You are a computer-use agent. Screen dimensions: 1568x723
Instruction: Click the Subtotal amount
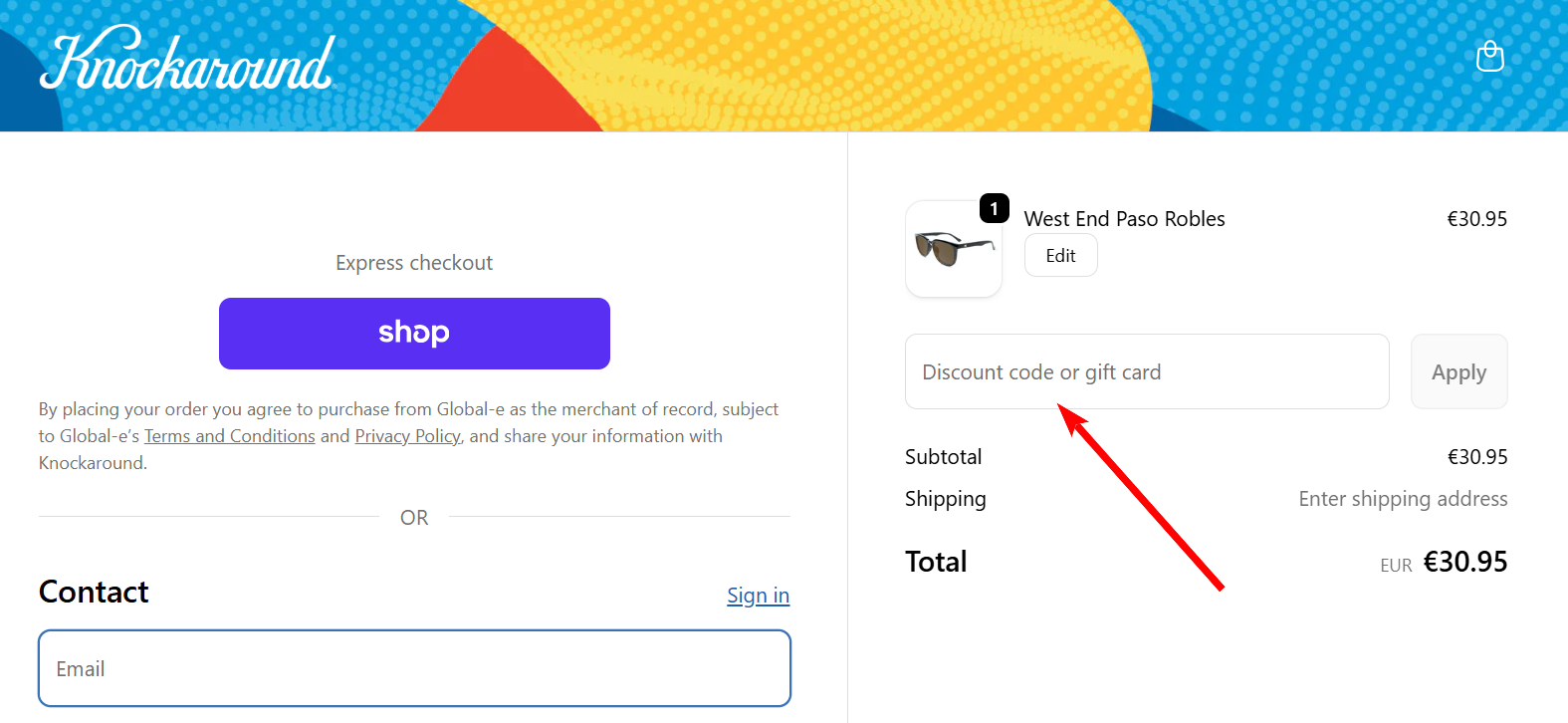pos(1478,456)
